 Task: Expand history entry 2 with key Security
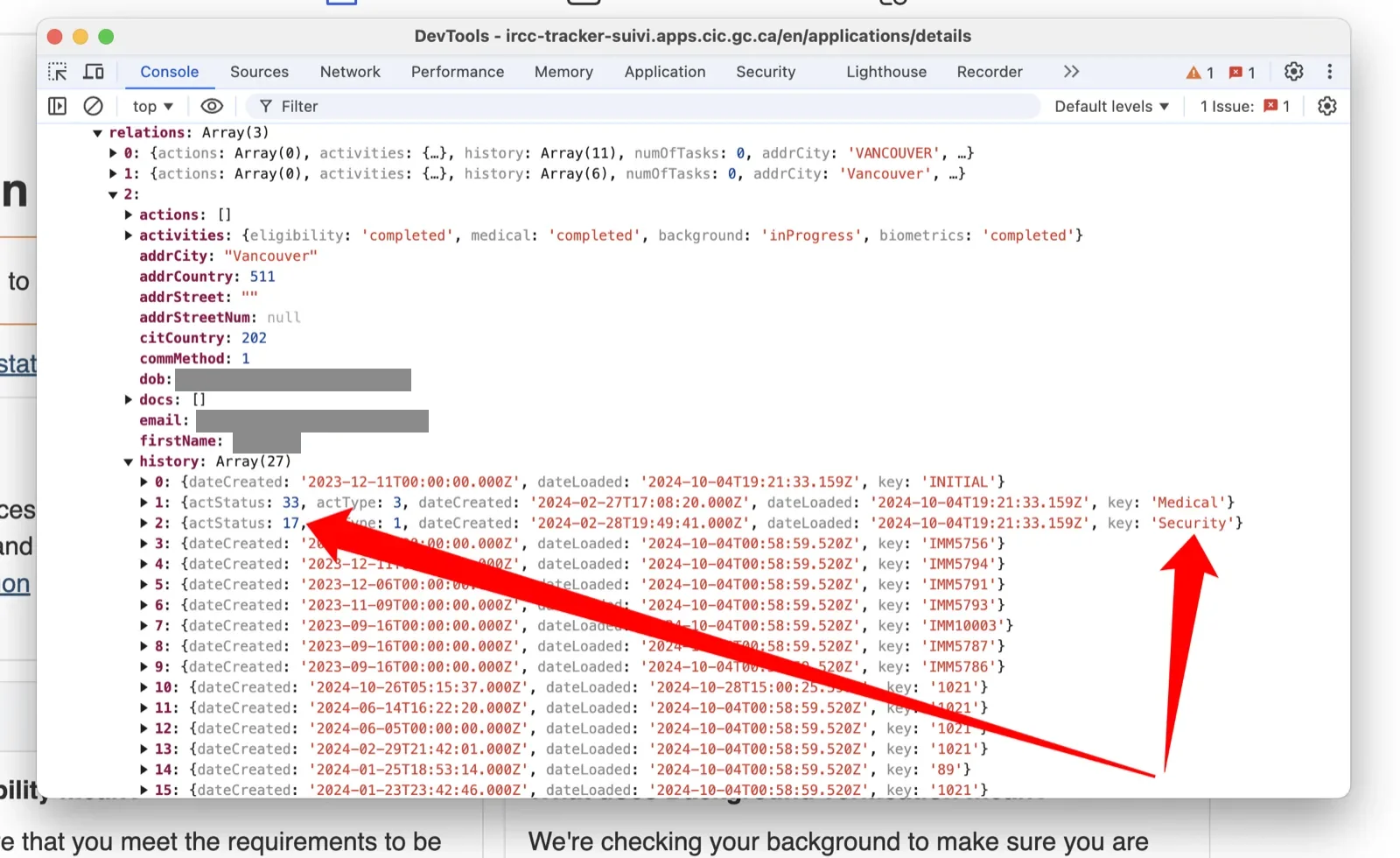coord(144,523)
